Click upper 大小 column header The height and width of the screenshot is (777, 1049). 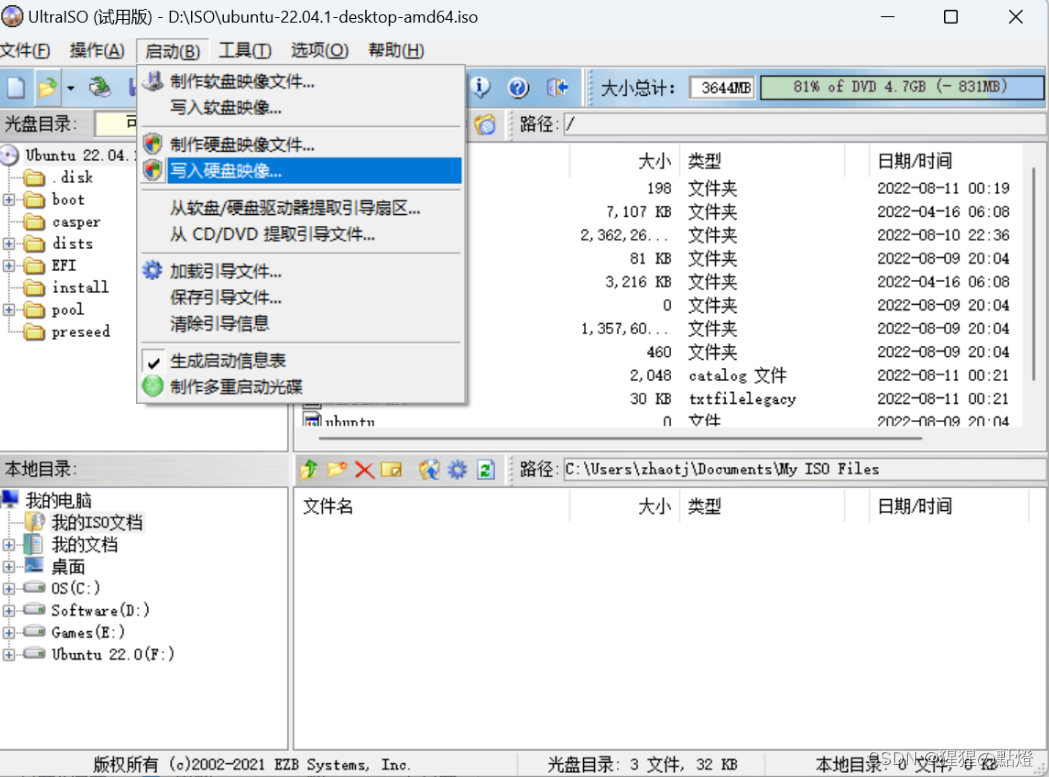coord(624,161)
